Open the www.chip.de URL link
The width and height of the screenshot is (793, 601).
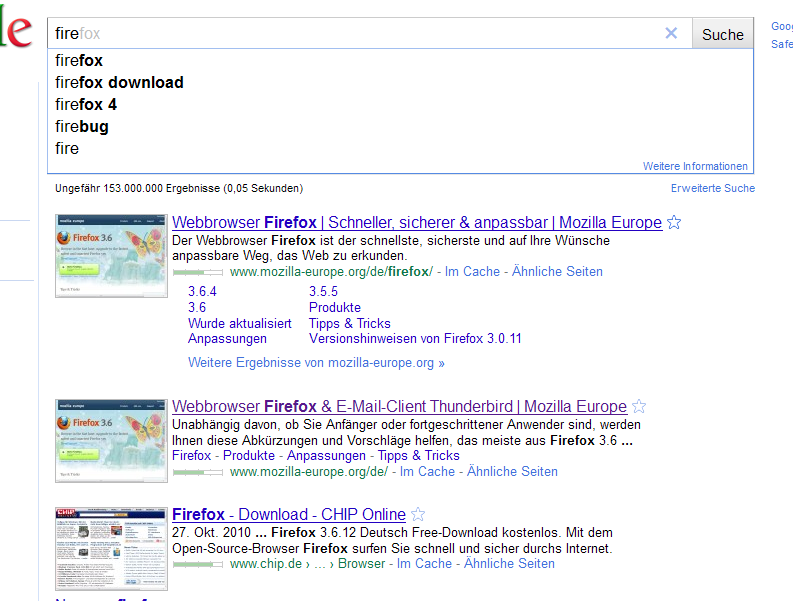tap(266, 564)
